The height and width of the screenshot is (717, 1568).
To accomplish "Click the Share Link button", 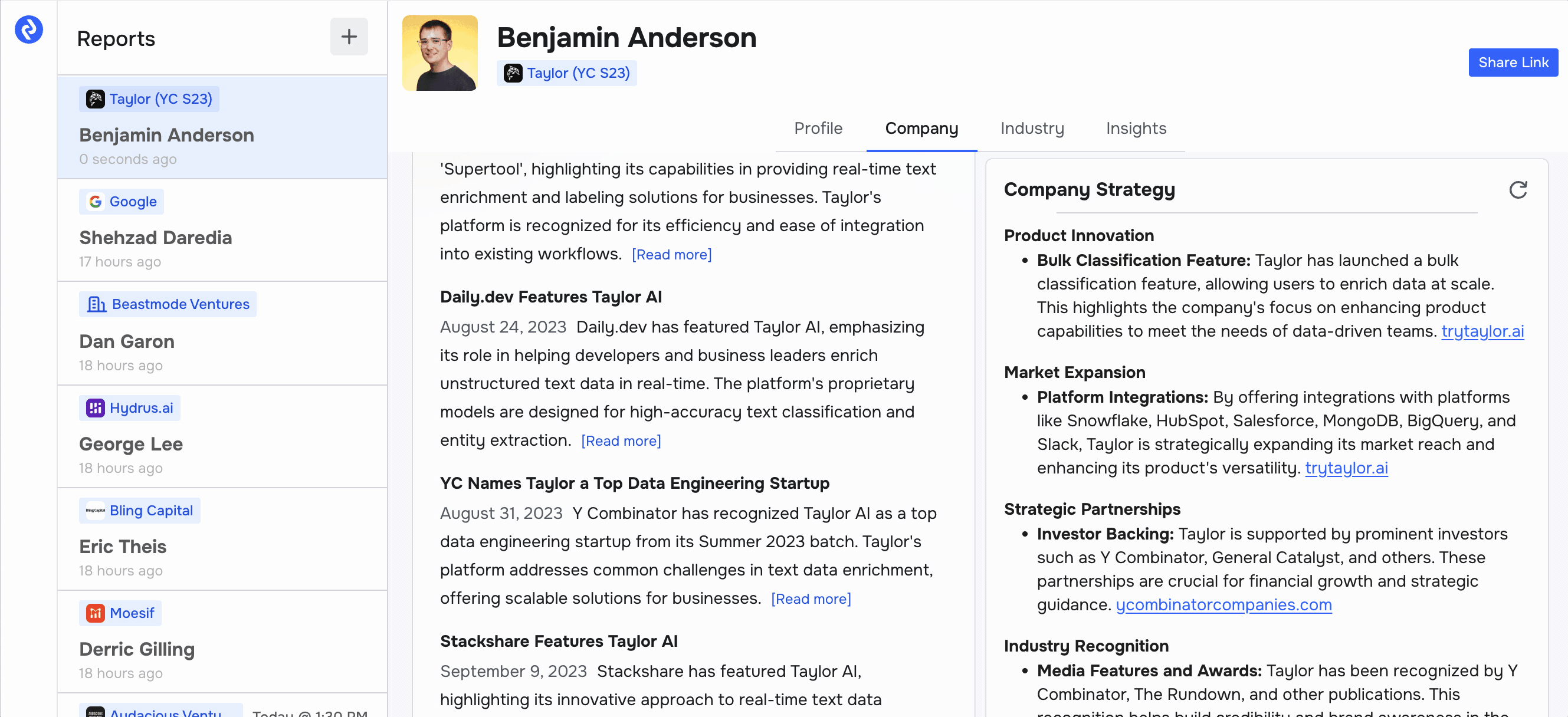I will (x=1513, y=63).
